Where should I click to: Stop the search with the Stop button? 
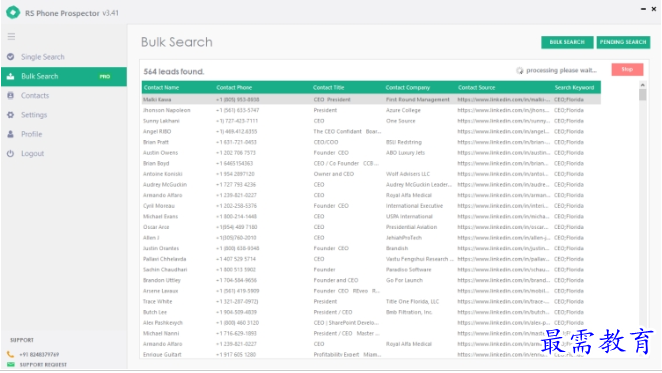627,69
